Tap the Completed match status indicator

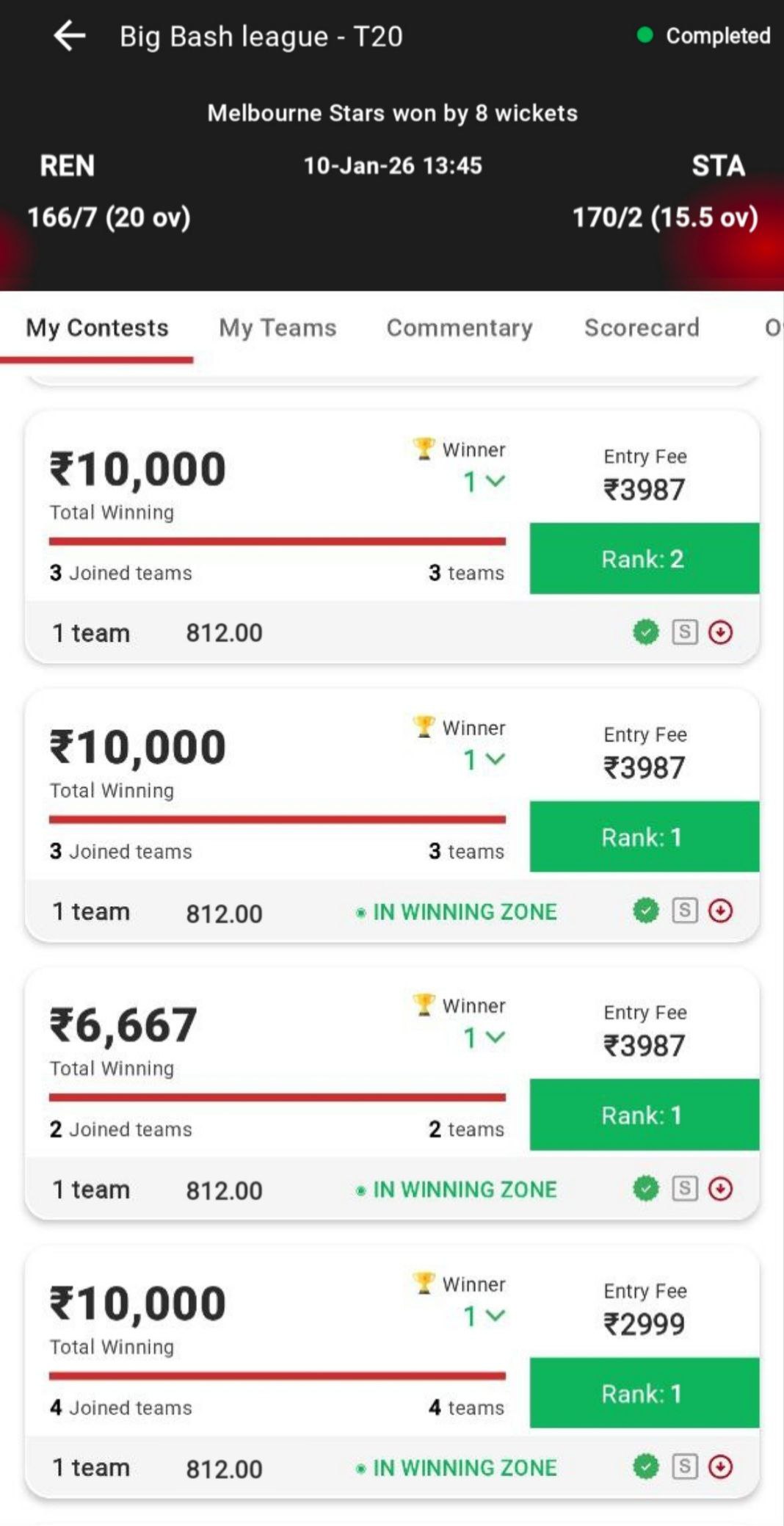pyautogui.click(x=705, y=35)
